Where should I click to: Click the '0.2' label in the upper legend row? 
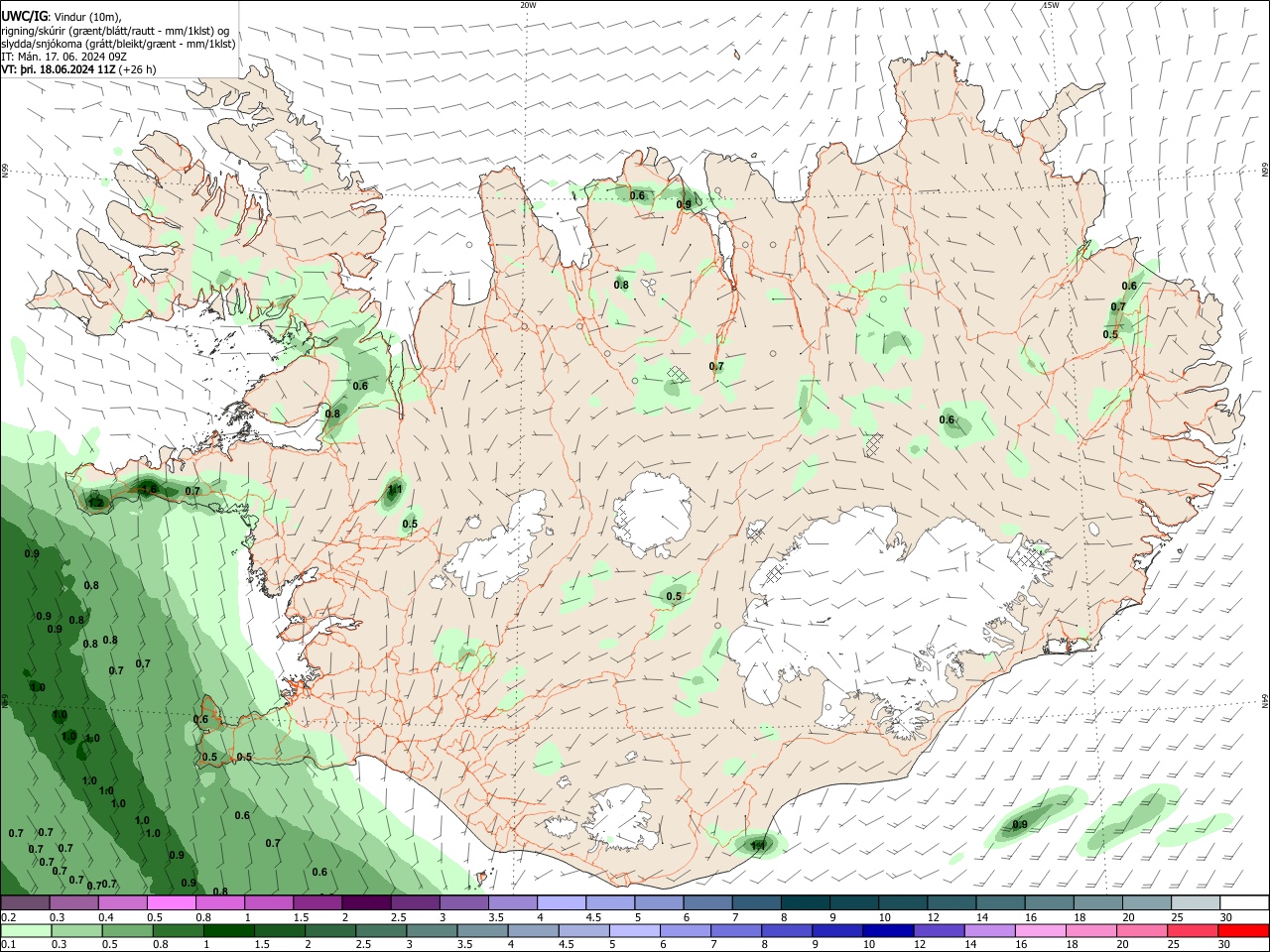point(8,917)
